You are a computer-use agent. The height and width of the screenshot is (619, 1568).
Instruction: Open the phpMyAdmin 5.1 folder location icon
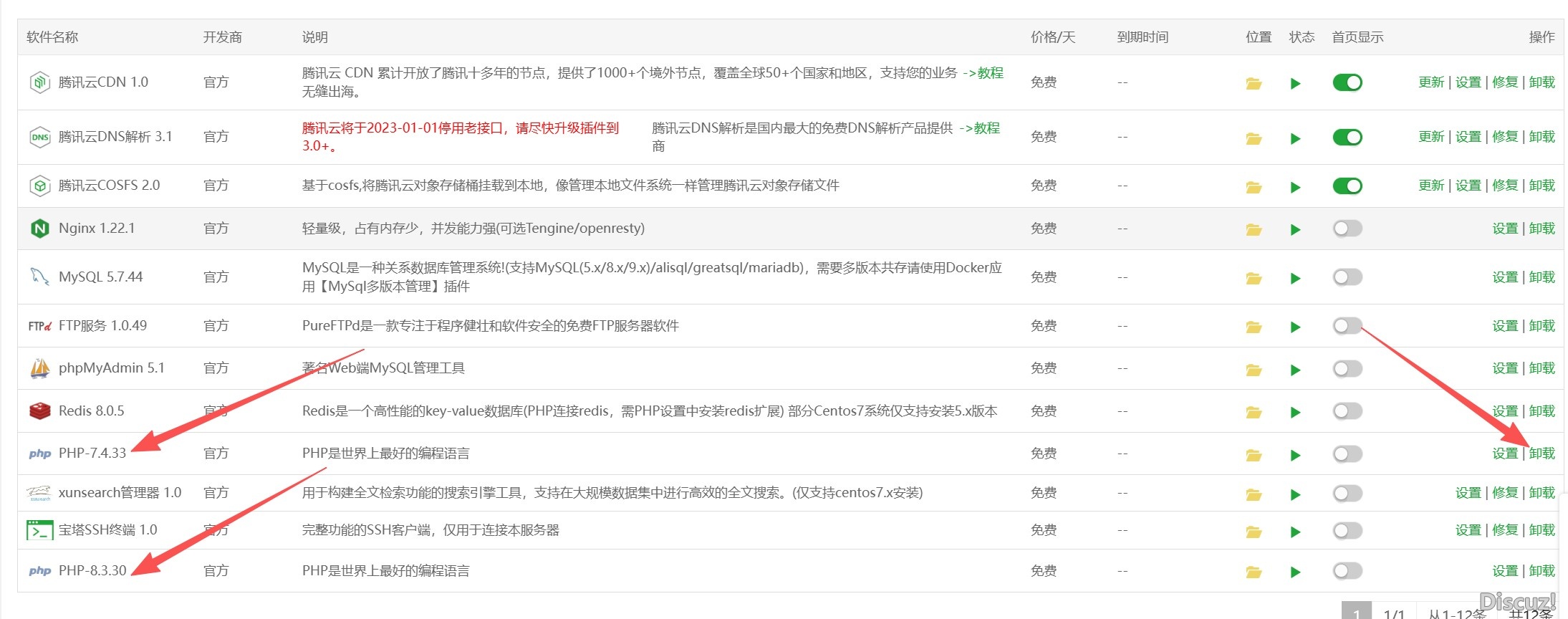point(1254,370)
